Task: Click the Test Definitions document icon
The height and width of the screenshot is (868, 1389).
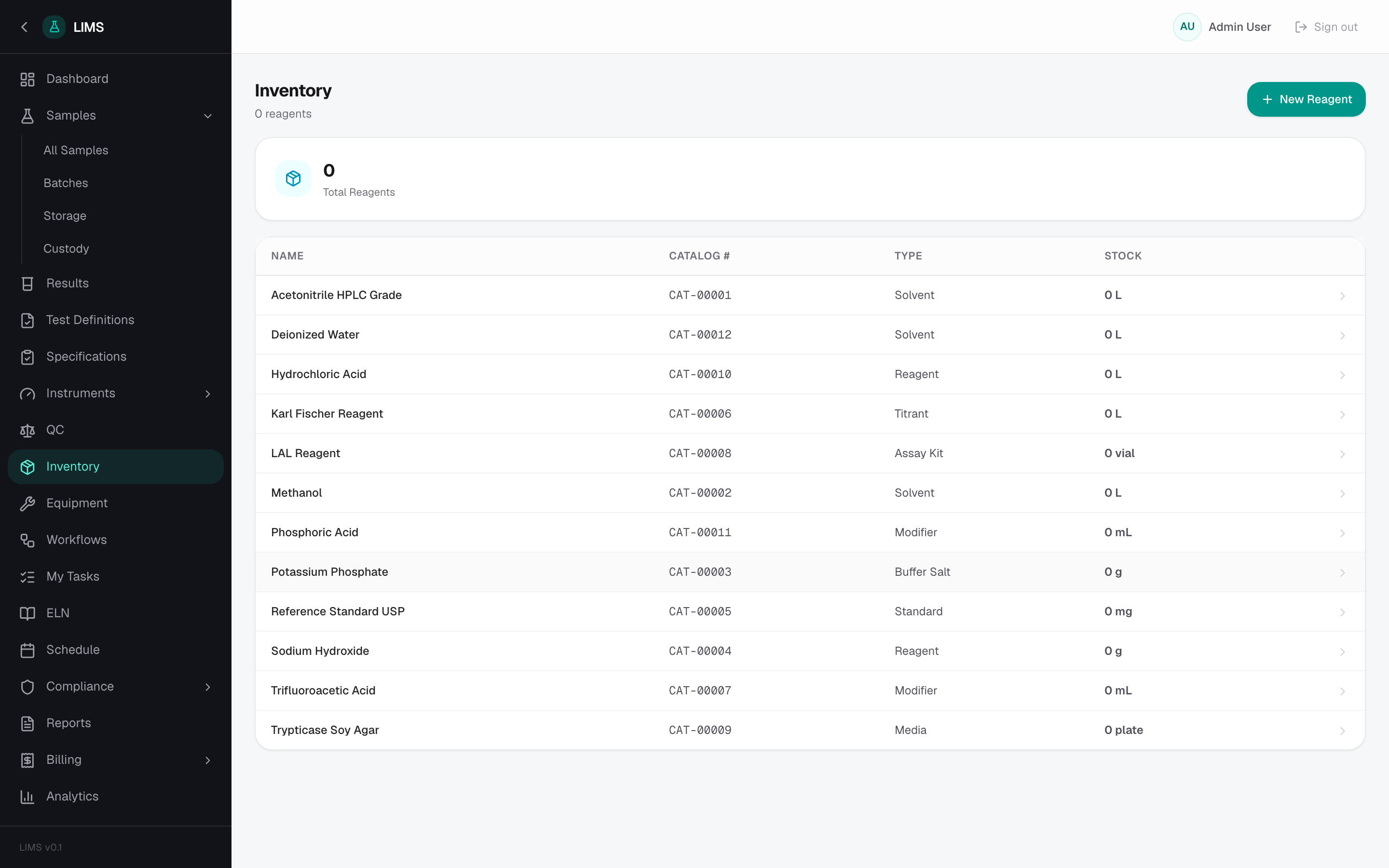Action: pyautogui.click(x=27, y=320)
